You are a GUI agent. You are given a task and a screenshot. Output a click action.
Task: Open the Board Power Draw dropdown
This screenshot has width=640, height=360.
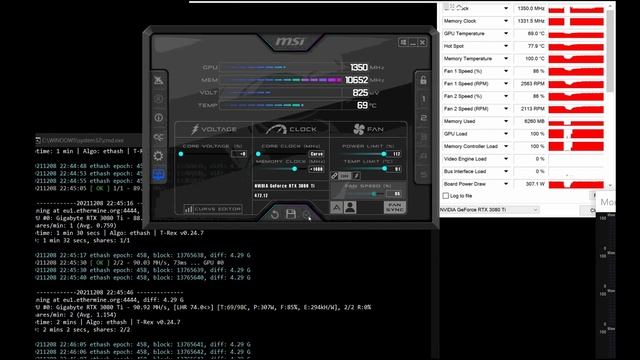(506, 184)
